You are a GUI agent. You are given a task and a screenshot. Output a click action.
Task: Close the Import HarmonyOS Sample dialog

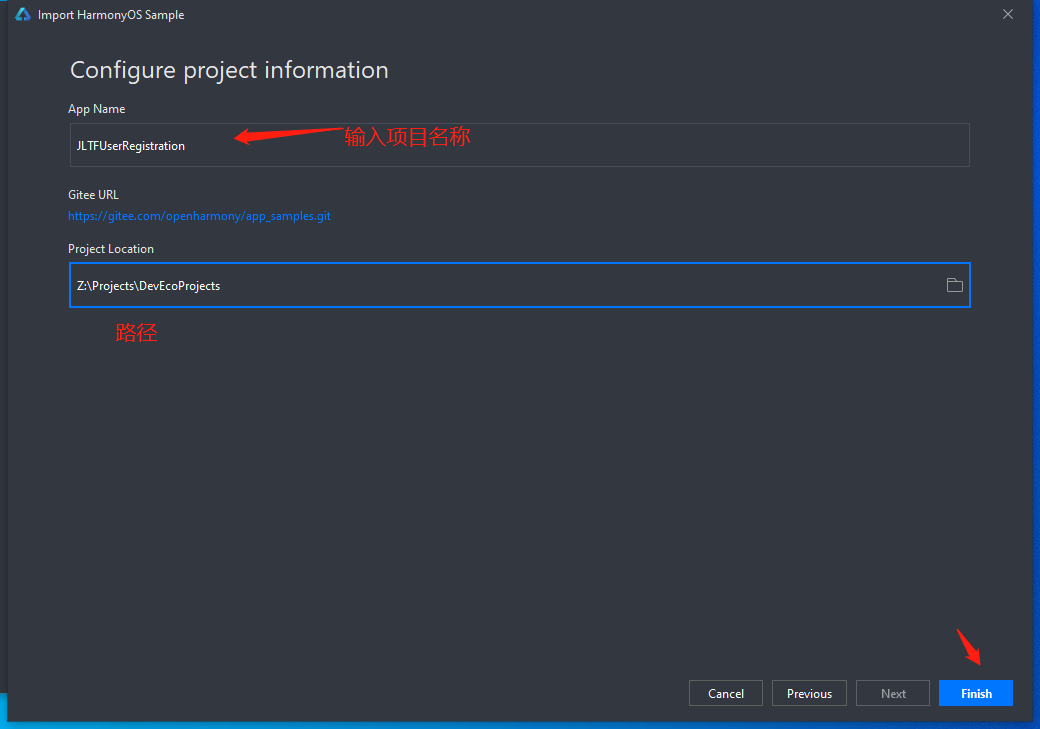pyautogui.click(x=1007, y=15)
